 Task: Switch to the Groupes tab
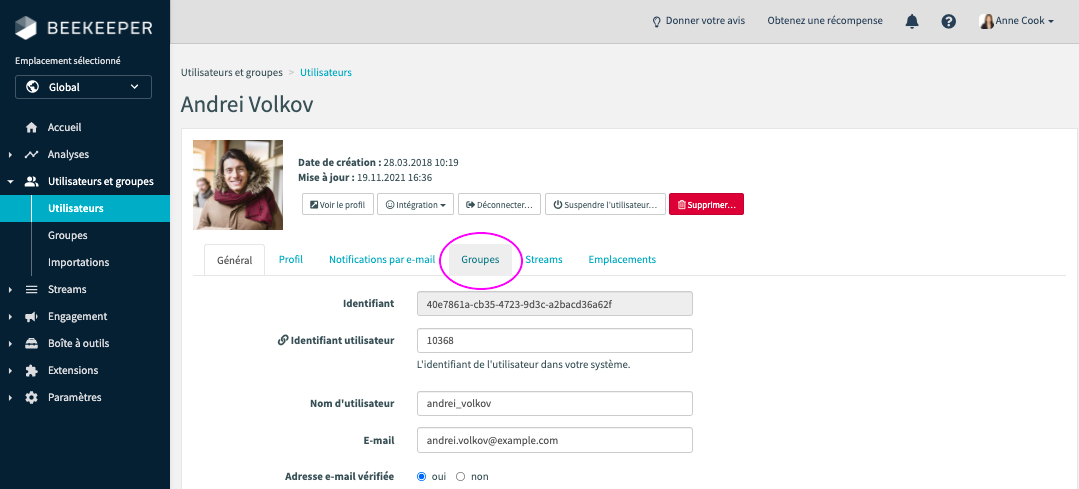click(x=480, y=259)
